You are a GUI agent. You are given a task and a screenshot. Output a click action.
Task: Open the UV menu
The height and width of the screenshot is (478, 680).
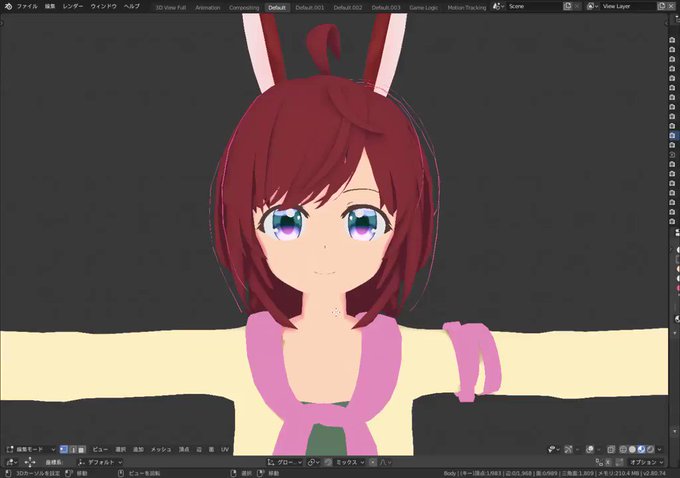(225, 449)
